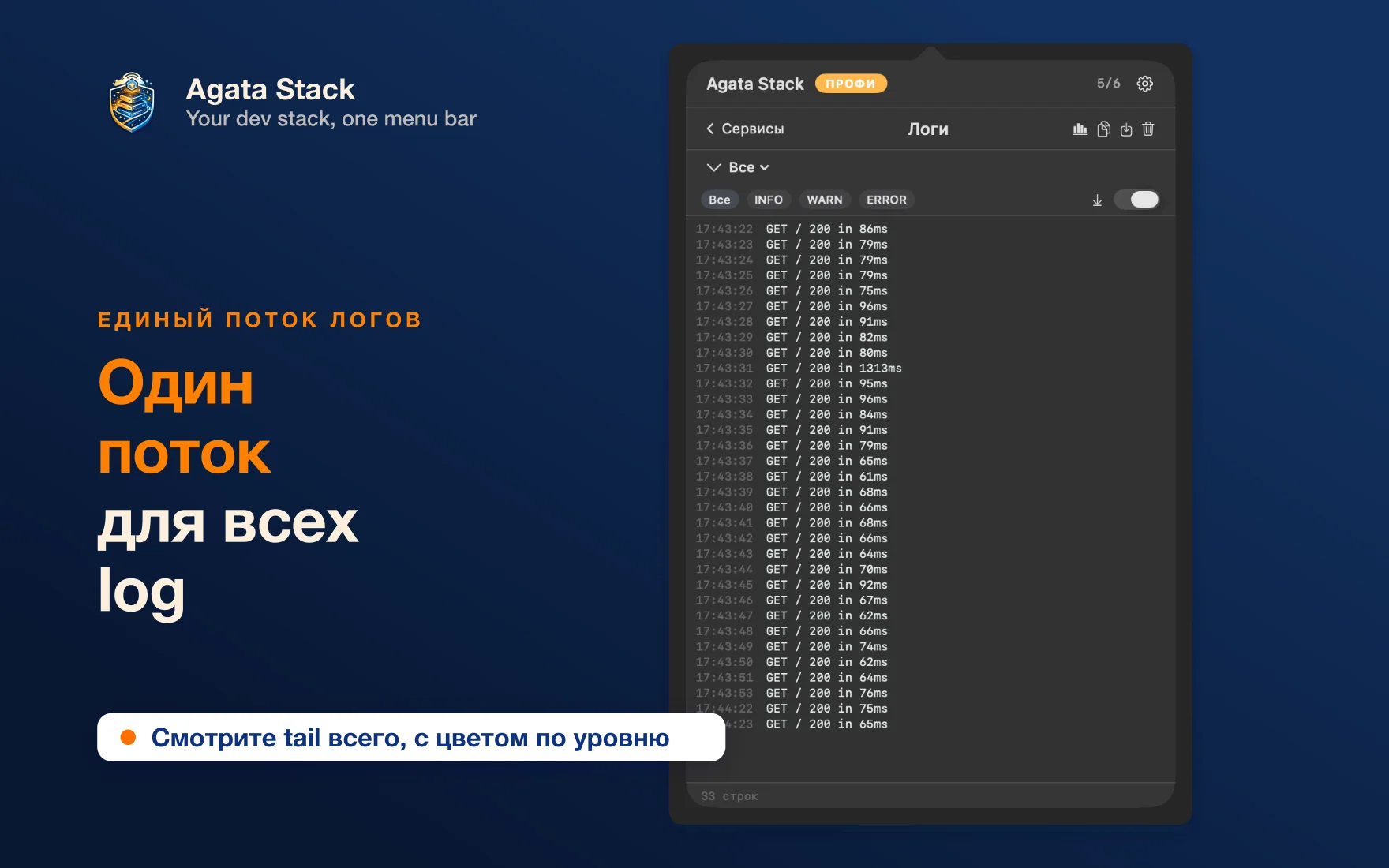
Task: Click the Agata Stack title in panel header
Action: point(755,84)
